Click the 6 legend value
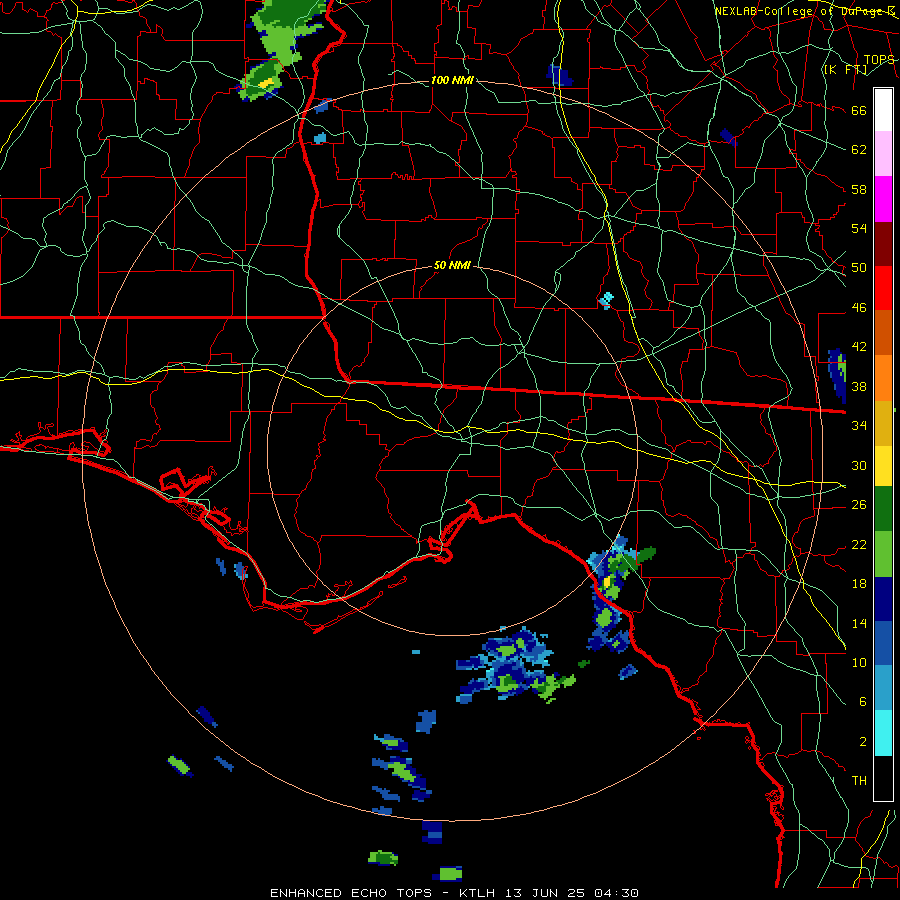 (862, 701)
